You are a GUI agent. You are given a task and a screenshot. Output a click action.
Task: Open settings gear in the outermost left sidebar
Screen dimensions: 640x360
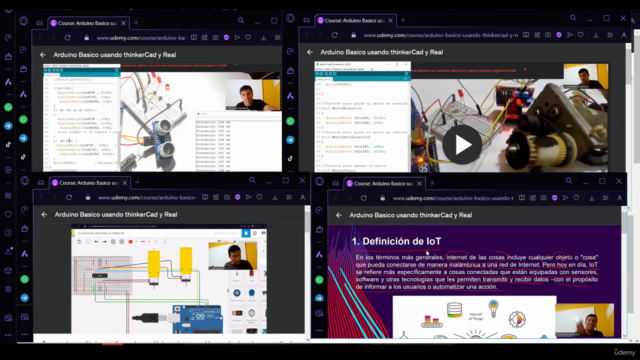tap(8, 289)
